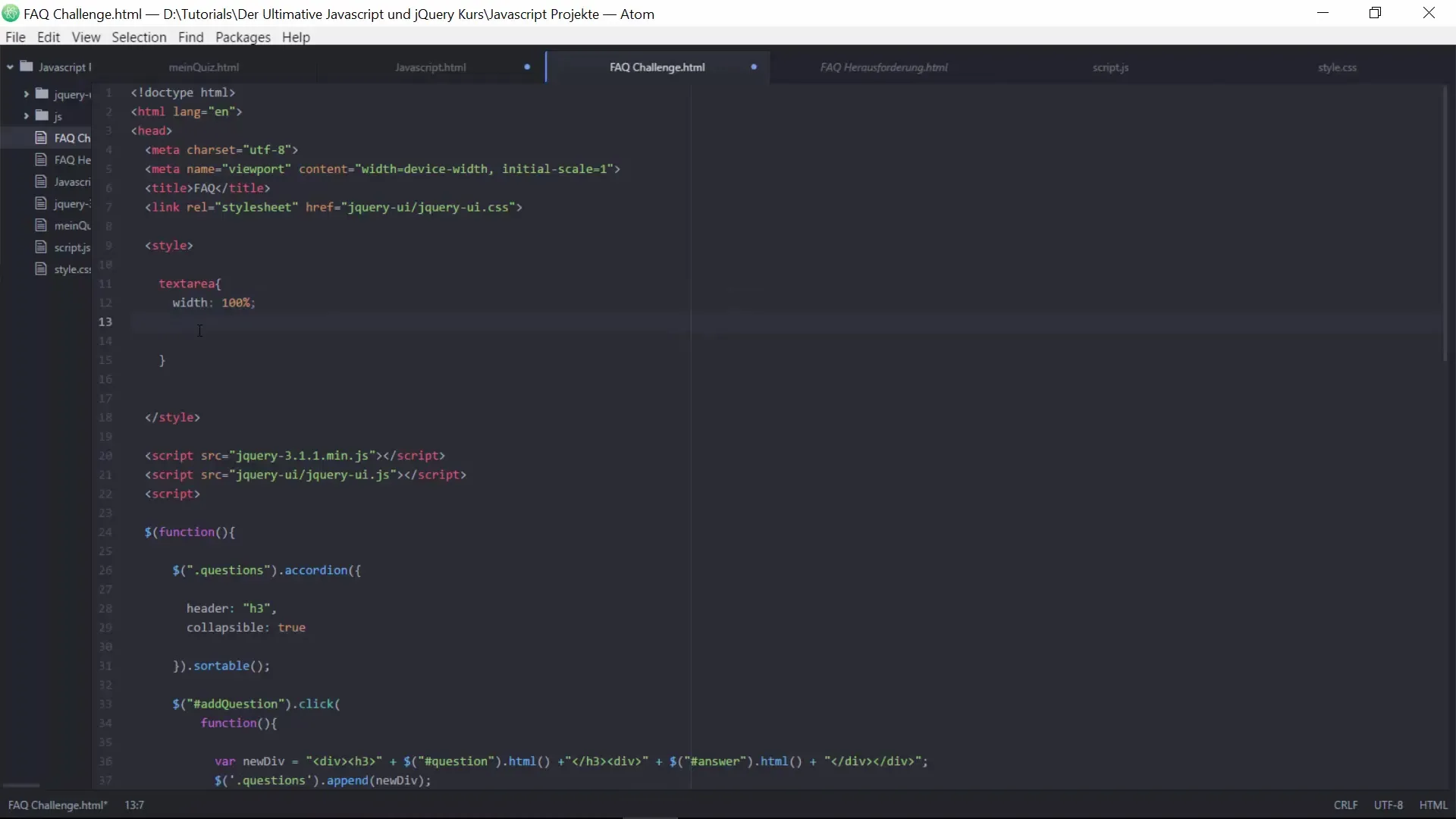Image resolution: width=1456 pixels, height=819 pixels.
Task: Click the unsaved dot on Javascript.html tab
Action: (x=527, y=67)
